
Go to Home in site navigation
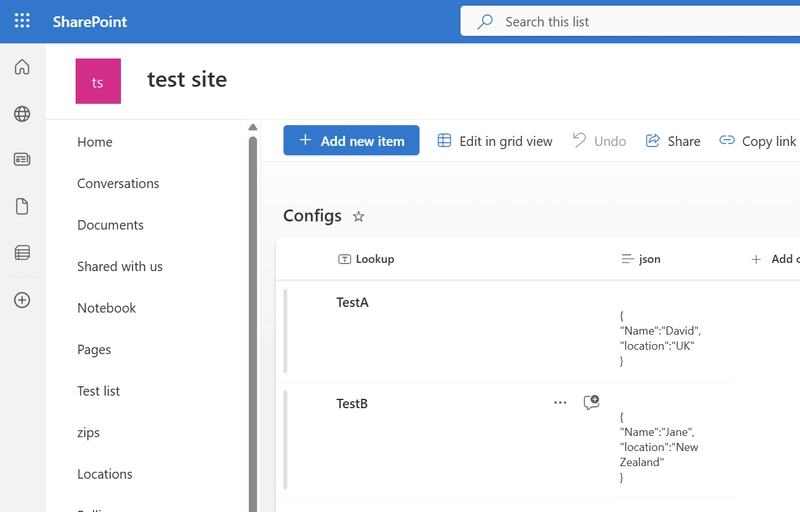95,142
